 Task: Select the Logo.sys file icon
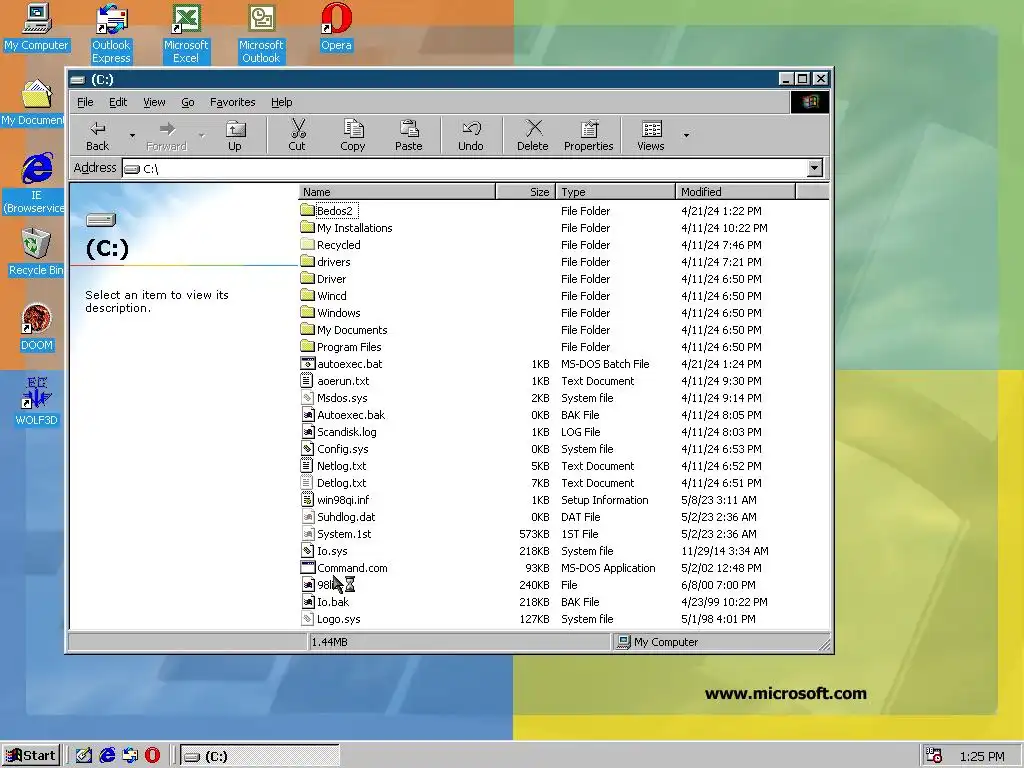[x=308, y=618]
